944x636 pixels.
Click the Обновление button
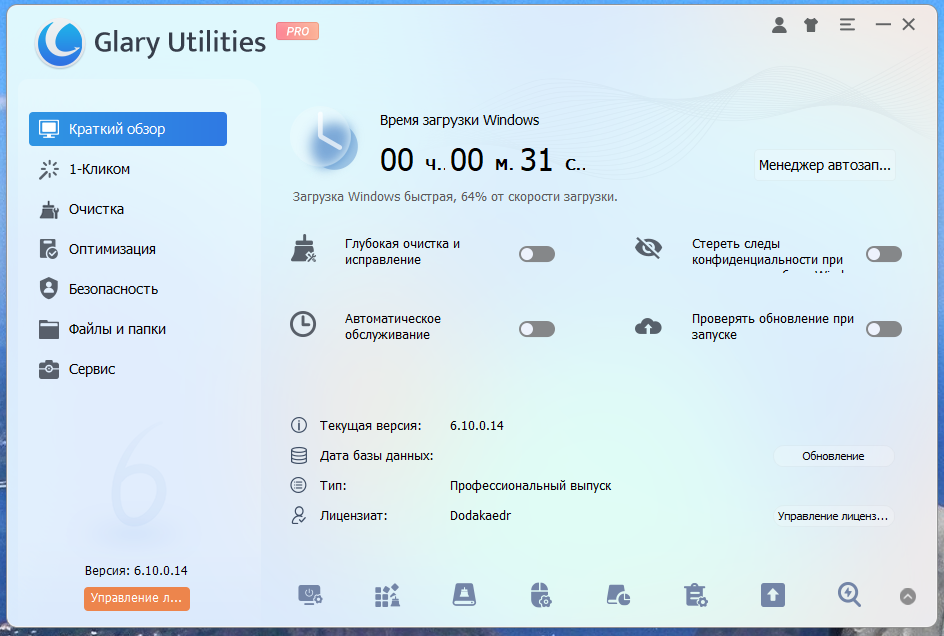coord(833,456)
